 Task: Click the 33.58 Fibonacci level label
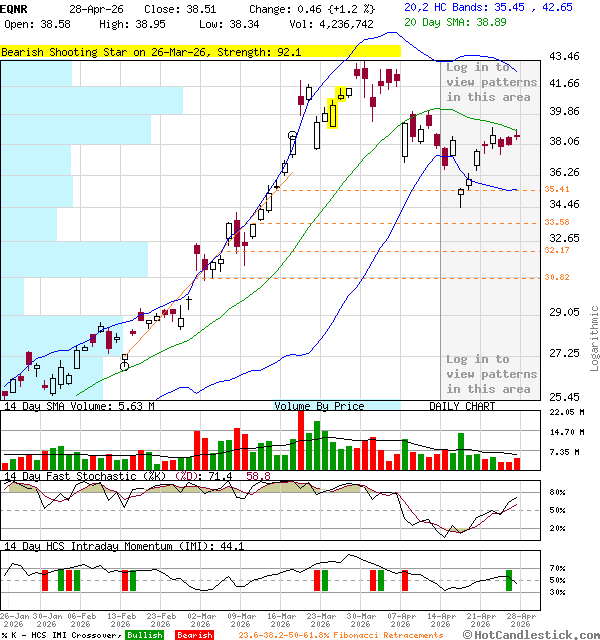tap(557, 222)
